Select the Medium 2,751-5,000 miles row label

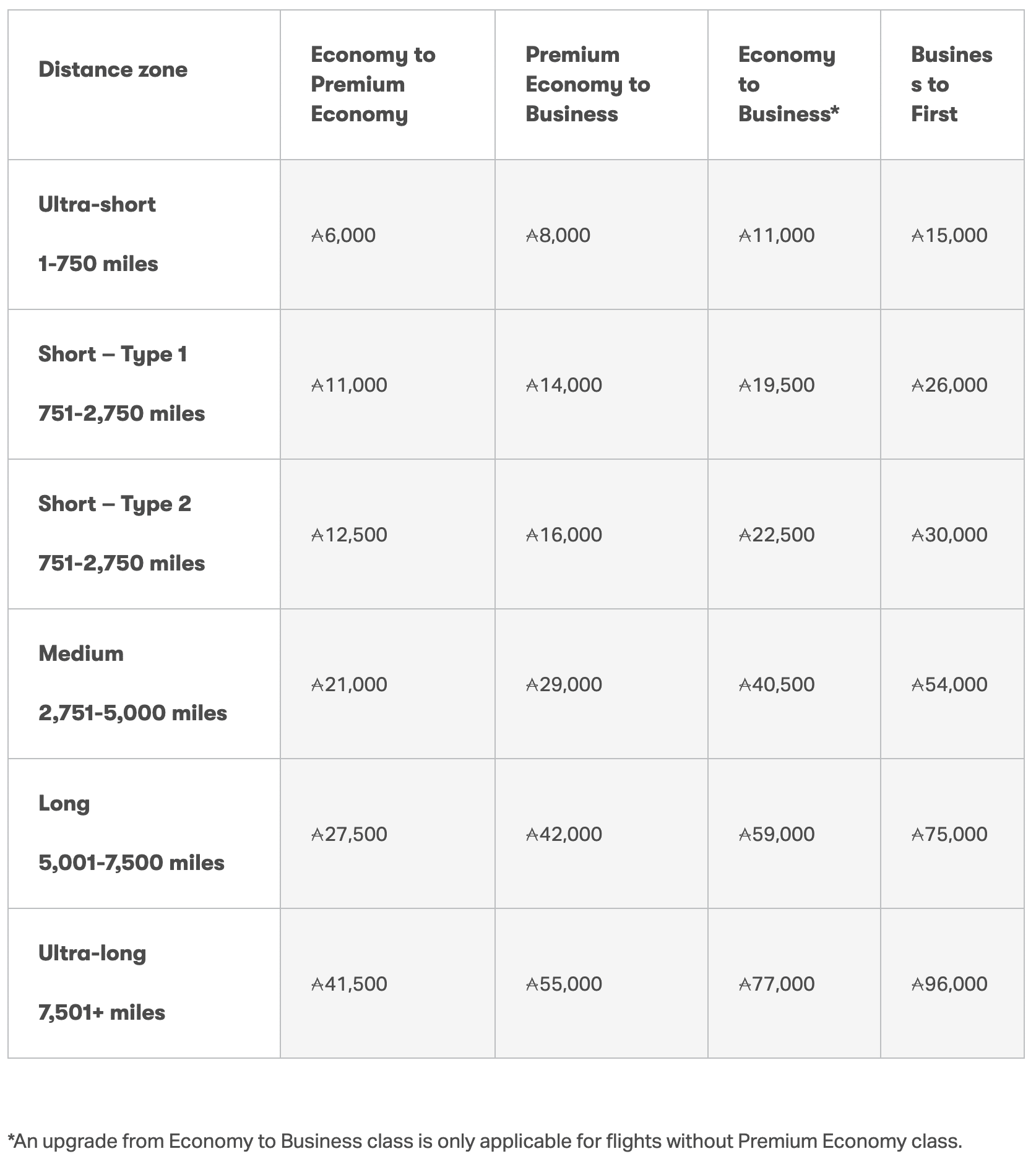tap(132, 683)
